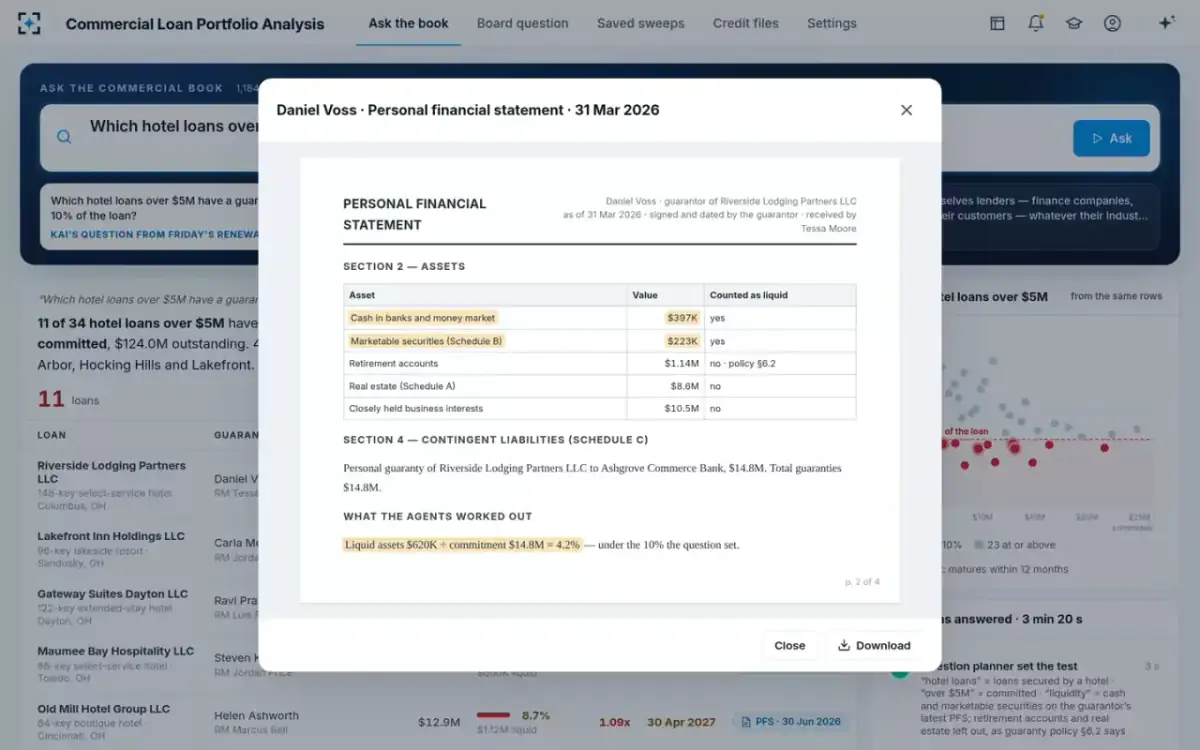Viewport: 1200px width, 750px height.
Task: Click the Ask button
Action: pos(1111,138)
